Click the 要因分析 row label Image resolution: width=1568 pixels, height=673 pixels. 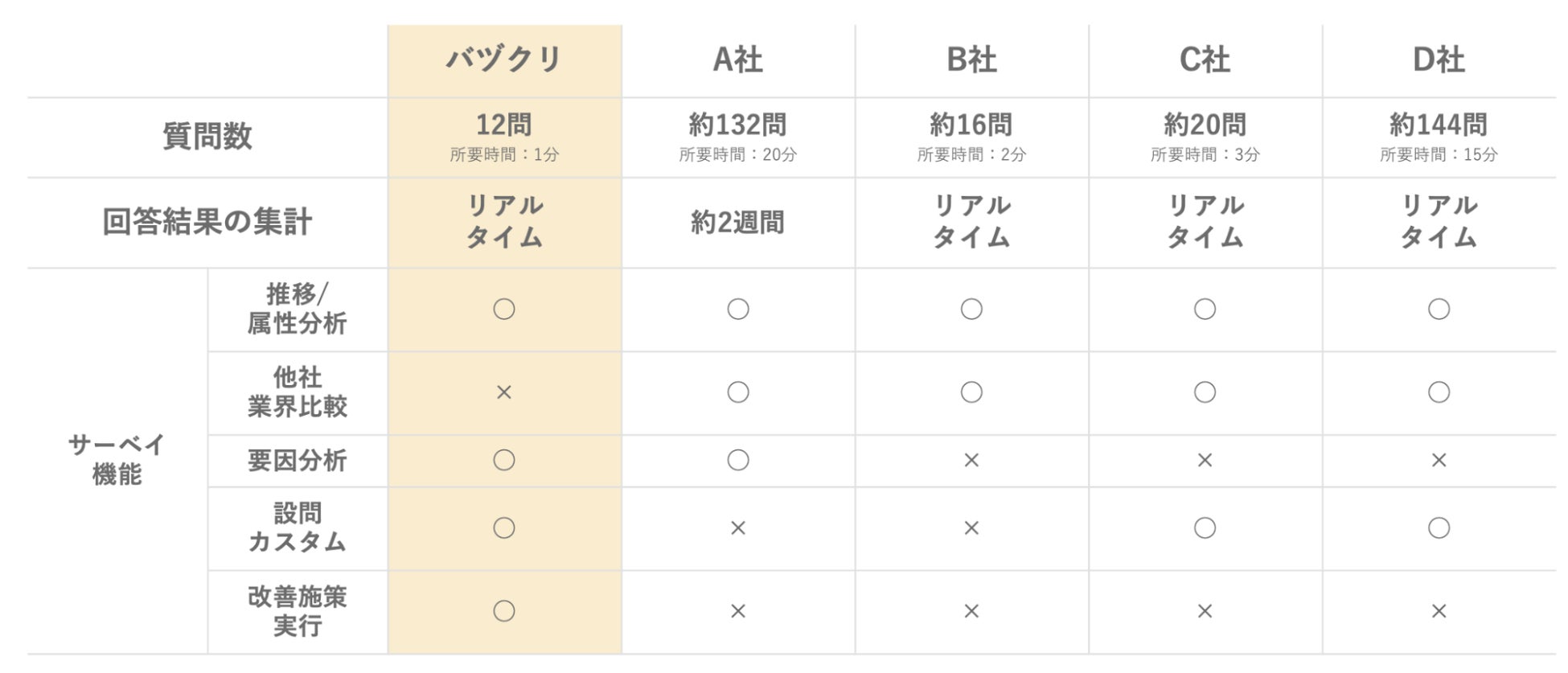point(298,460)
